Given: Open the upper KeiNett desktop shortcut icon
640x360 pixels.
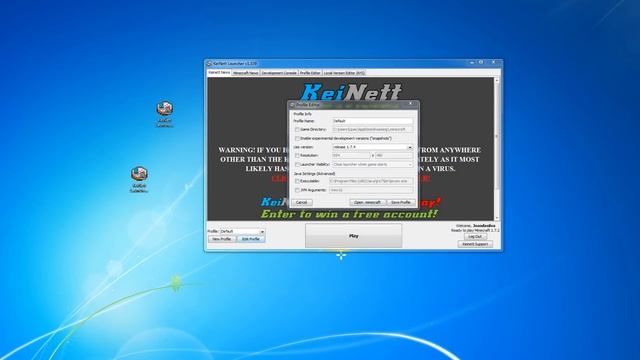Looking at the screenshot, I should coord(164,109).
